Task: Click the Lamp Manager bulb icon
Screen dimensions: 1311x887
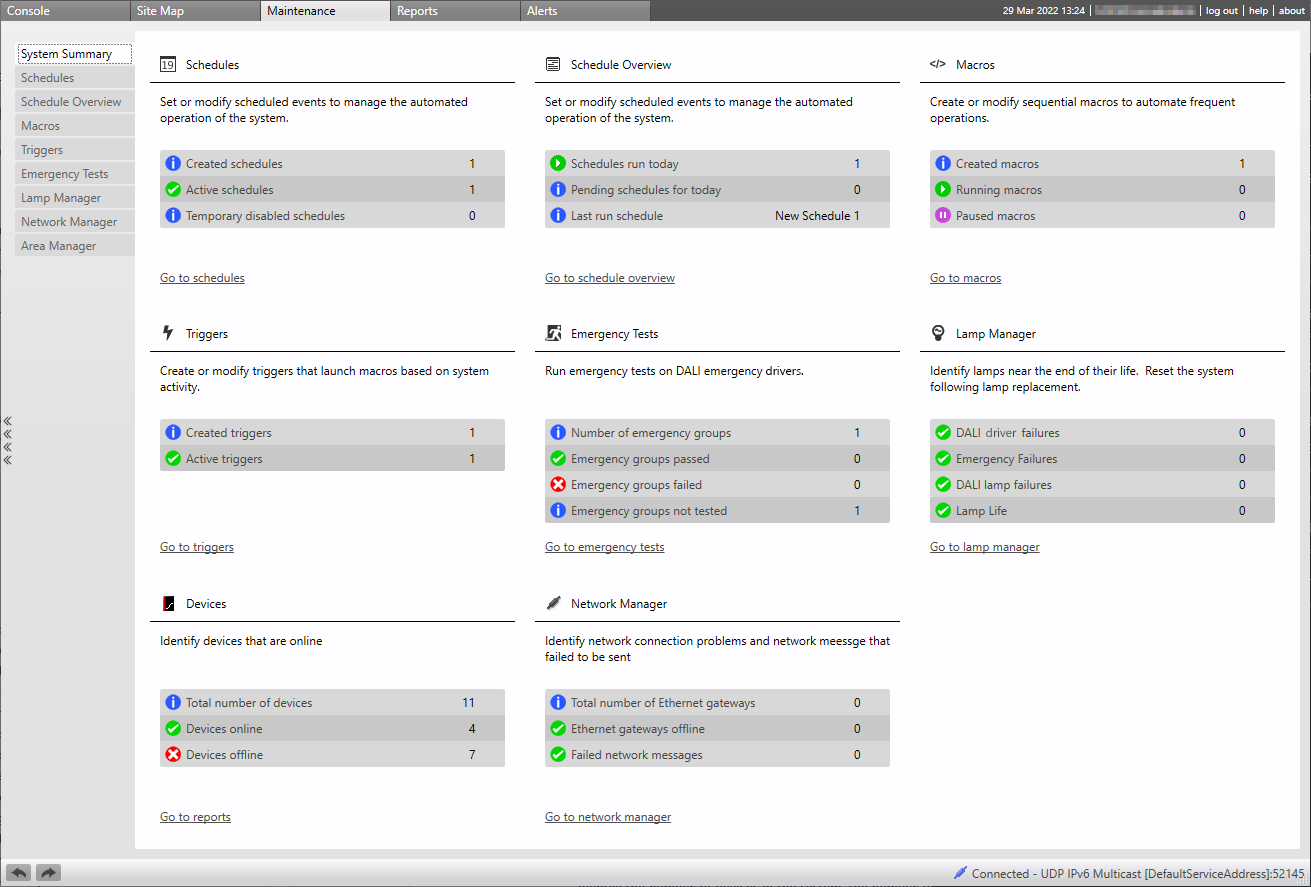Action: (x=938, y=334)
